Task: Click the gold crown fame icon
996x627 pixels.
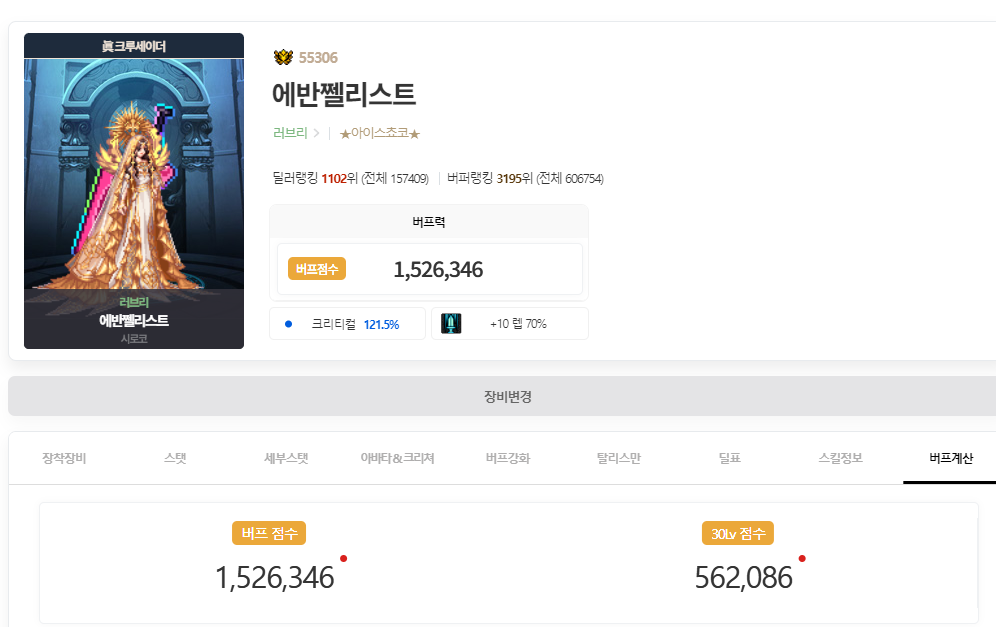Action: (283, 58)
